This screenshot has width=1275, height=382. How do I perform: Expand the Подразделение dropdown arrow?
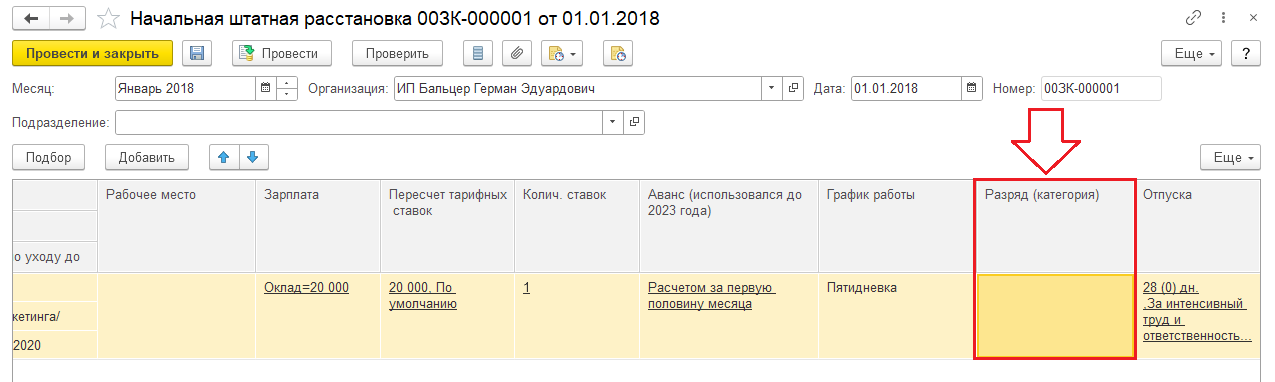click(x=614, y=122)
